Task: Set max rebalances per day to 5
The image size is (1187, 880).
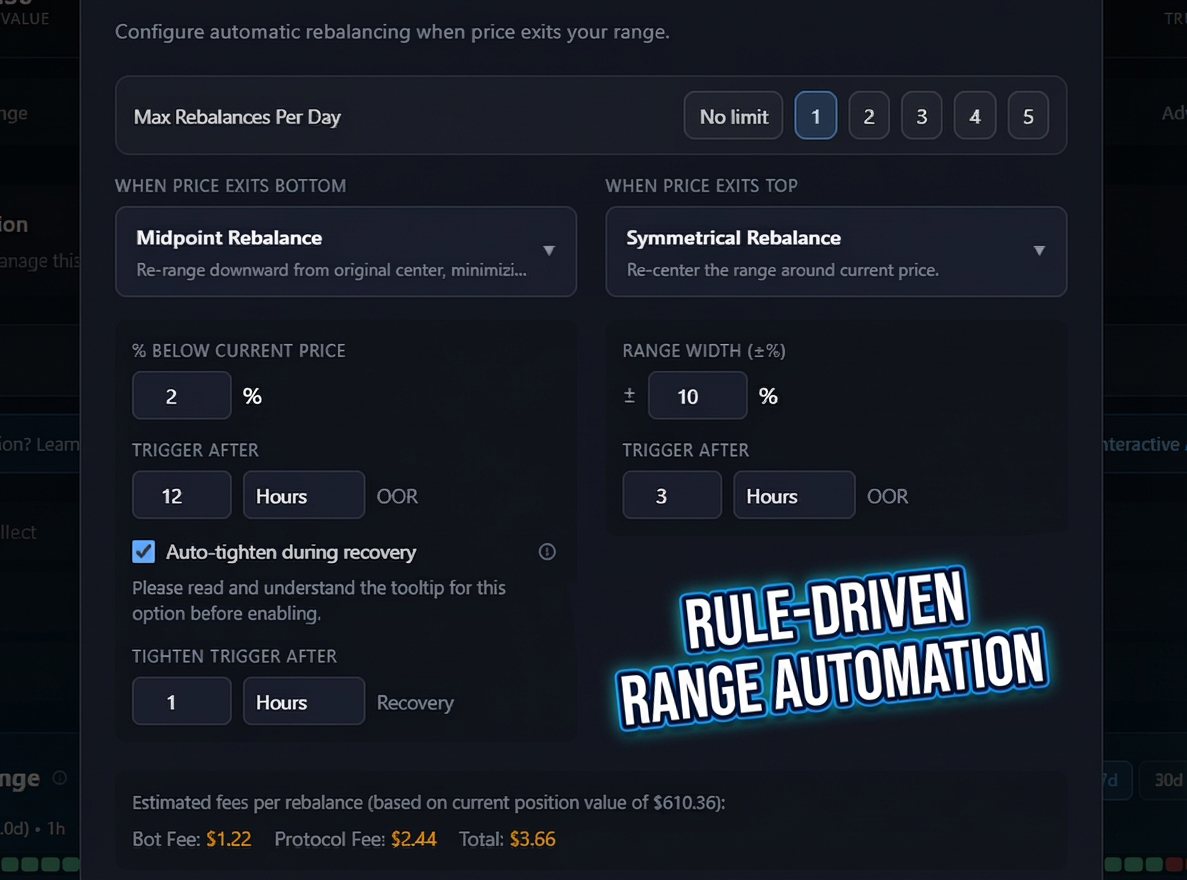Action: click(x=1028, y=116)
